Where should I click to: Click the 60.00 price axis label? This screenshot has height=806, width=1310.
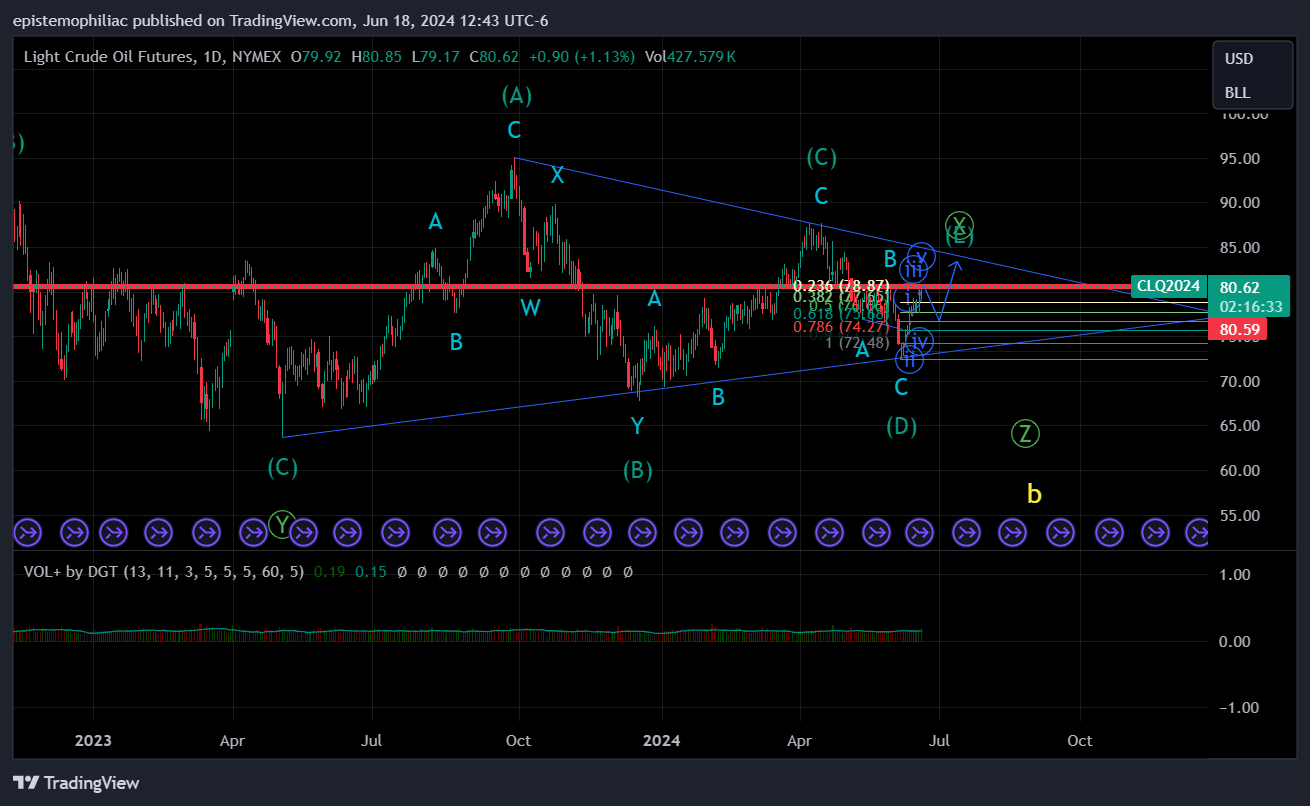[1238, 470]
